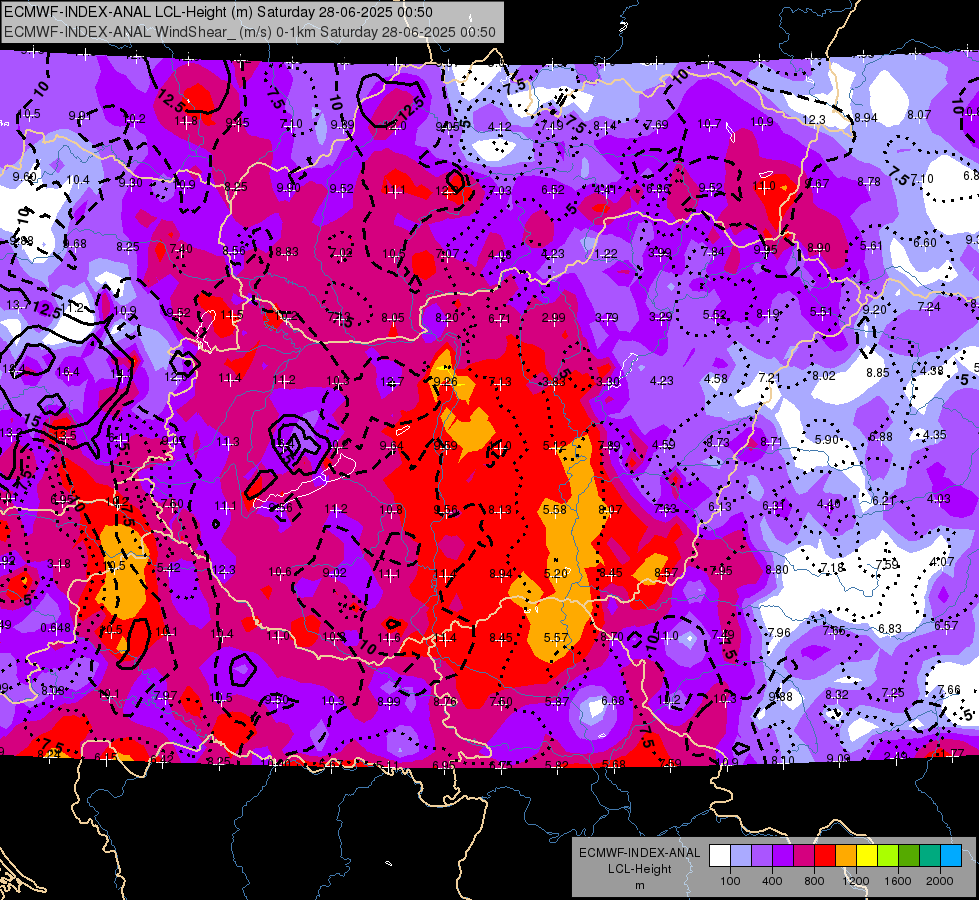Click the sky blue legend swatch

pyautogui.click(x=951, y=856)
